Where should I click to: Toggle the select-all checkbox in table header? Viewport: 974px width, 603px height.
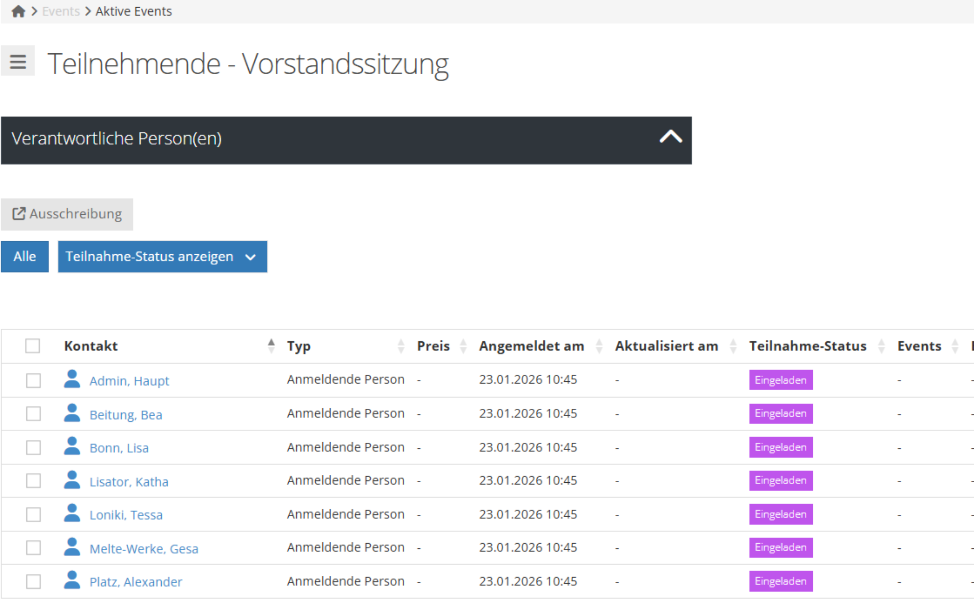[x=33, y=346]
